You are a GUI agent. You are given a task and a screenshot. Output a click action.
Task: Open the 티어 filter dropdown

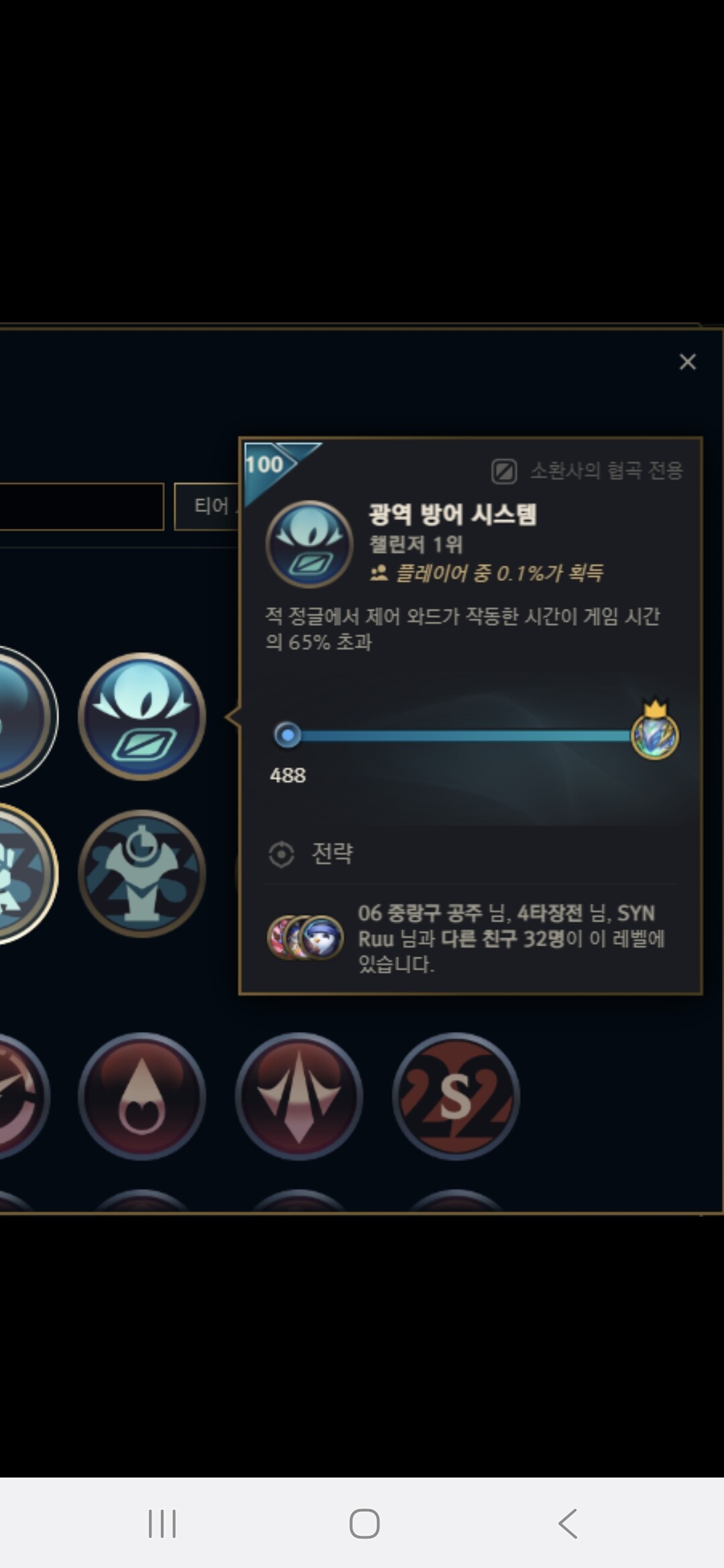click(206, 507)
